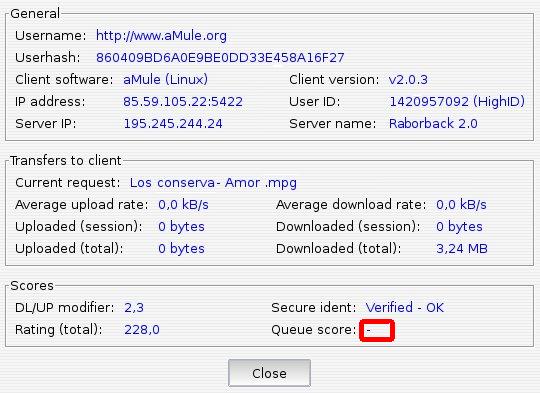Click the DL/UP modifier value 2,3
Viewport: 540px width, 393px height.
(x=134, y=308)
